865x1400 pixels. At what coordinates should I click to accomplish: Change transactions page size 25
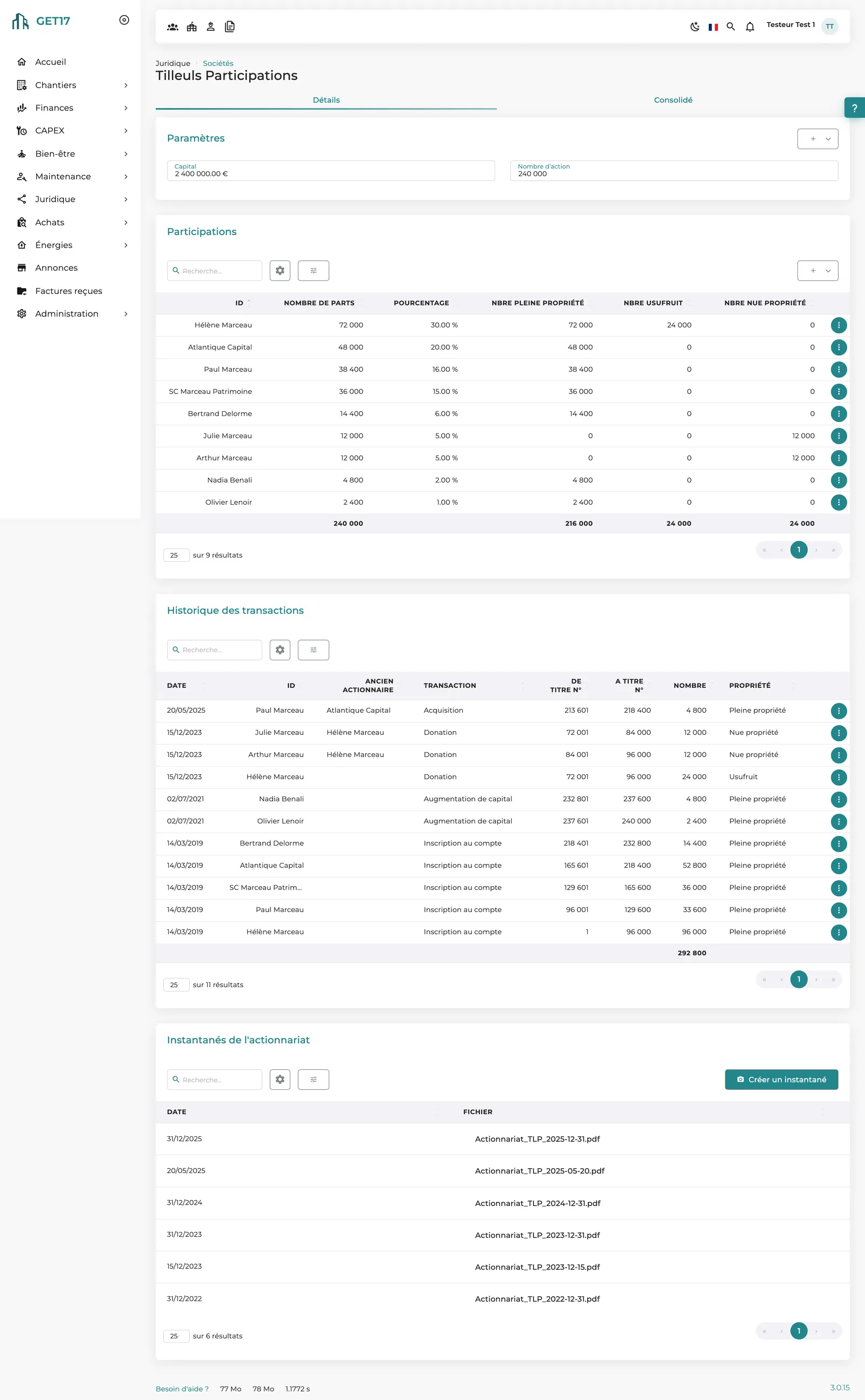176,984
